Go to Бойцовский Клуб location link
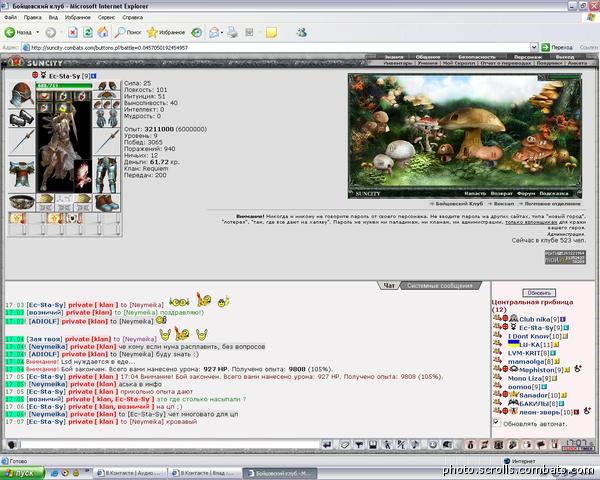The width and height of the screenshot is (600, 480). tap(459, 204)
